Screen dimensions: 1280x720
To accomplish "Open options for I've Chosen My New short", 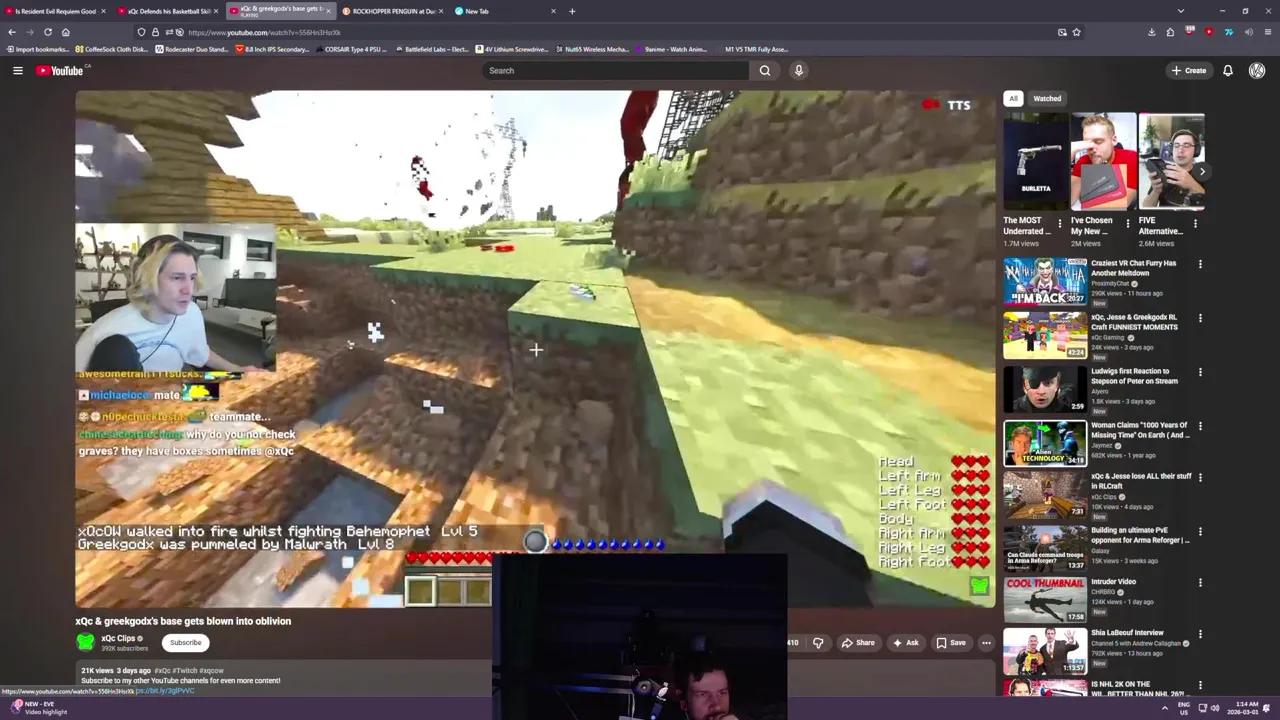I will (1128, 224).
